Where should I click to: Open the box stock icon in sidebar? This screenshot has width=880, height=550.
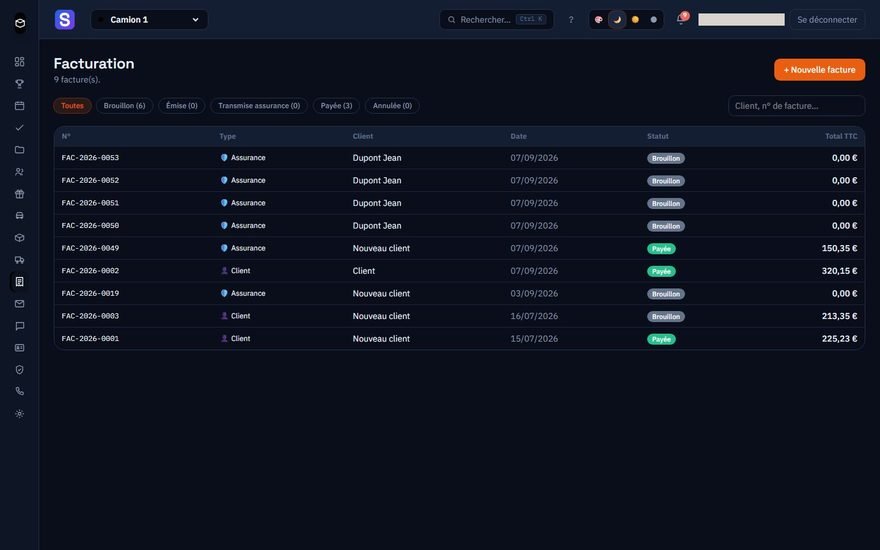coord(20,237)
